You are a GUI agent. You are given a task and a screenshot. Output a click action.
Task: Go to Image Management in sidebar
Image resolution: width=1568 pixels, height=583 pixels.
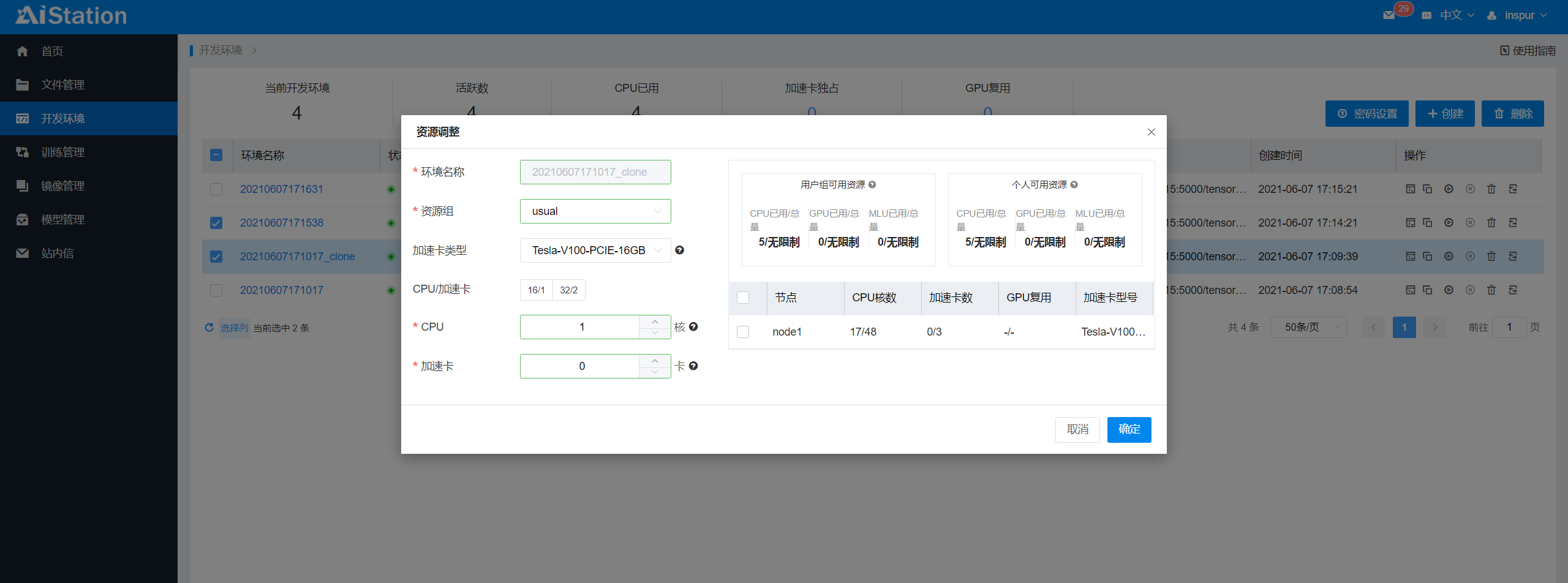point(62,186)
